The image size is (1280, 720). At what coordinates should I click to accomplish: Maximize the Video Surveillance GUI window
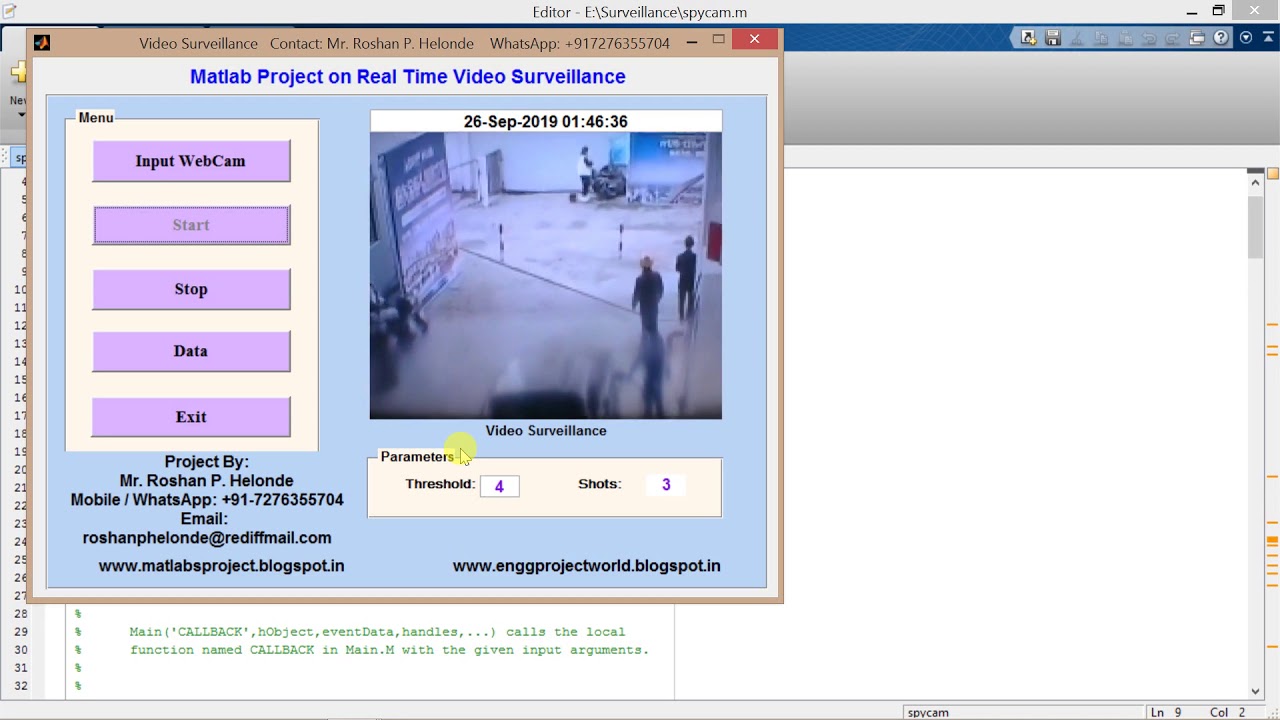tap(718, 40)
